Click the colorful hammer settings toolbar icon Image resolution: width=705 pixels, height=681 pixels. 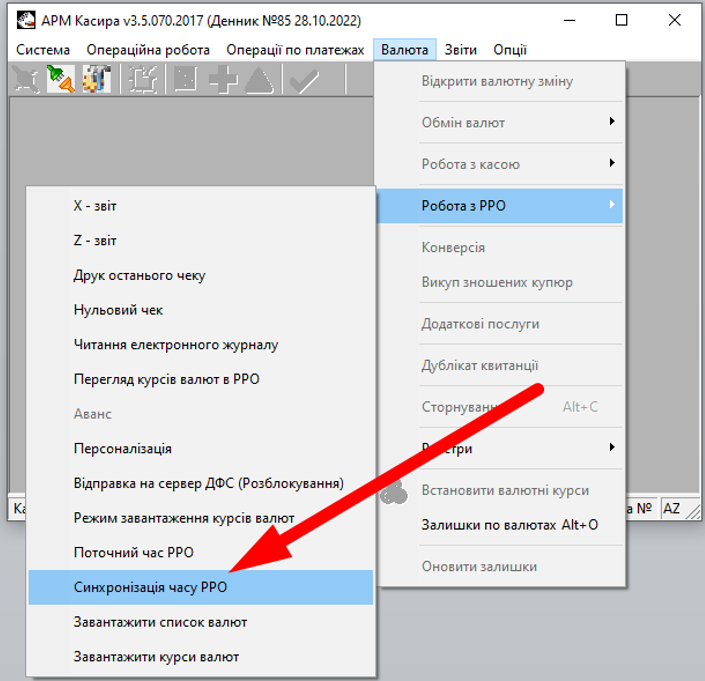coord(97,80)
